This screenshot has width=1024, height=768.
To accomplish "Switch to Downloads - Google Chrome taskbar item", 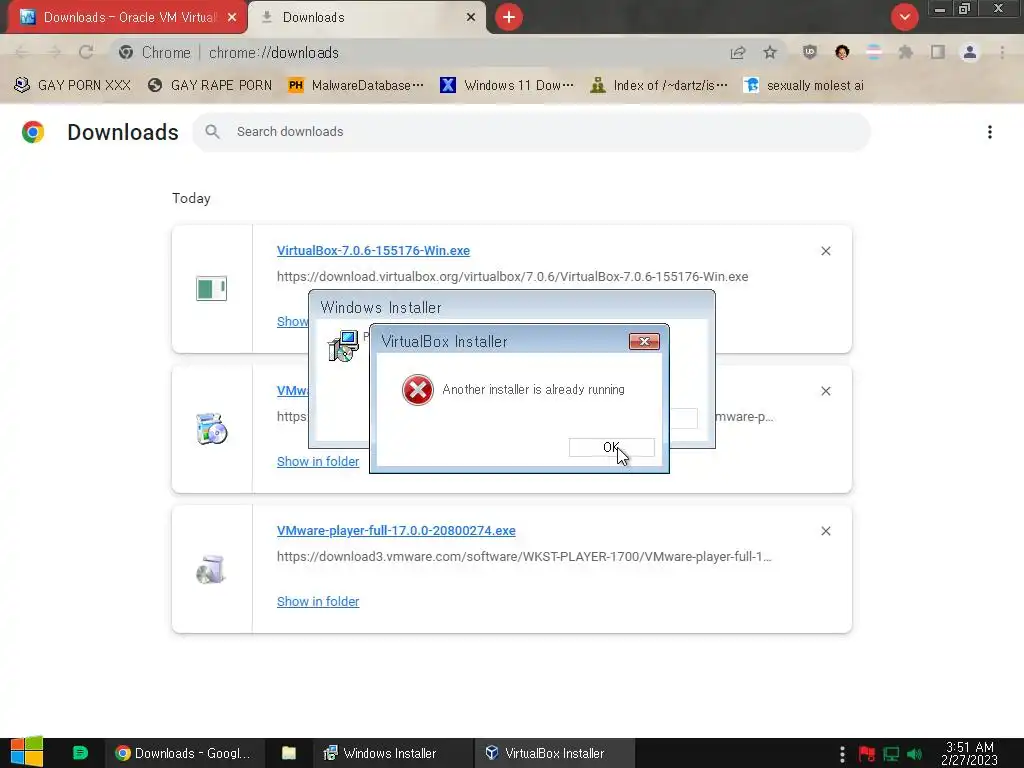I will point(184,753).
